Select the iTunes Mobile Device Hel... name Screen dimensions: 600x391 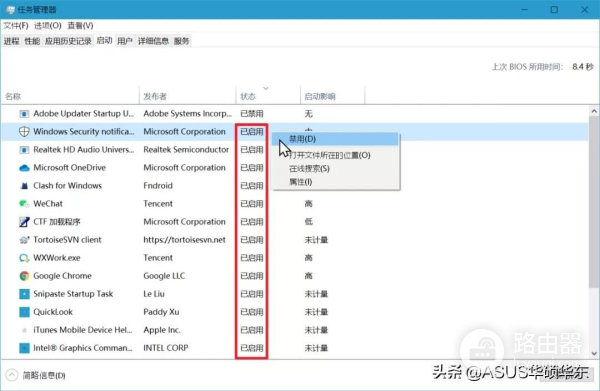point(83,330)
